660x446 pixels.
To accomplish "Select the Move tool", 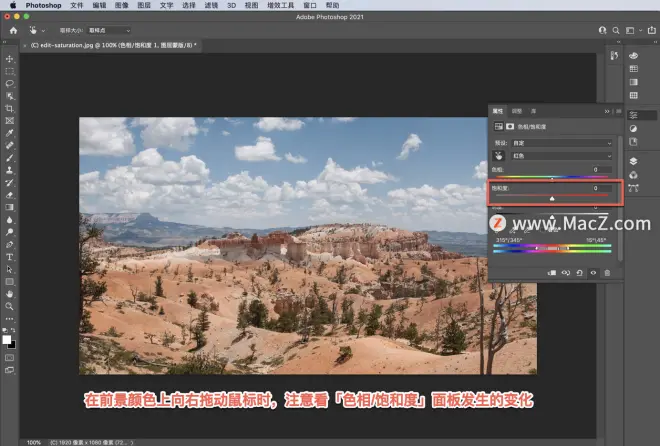I will click(9, 59).
